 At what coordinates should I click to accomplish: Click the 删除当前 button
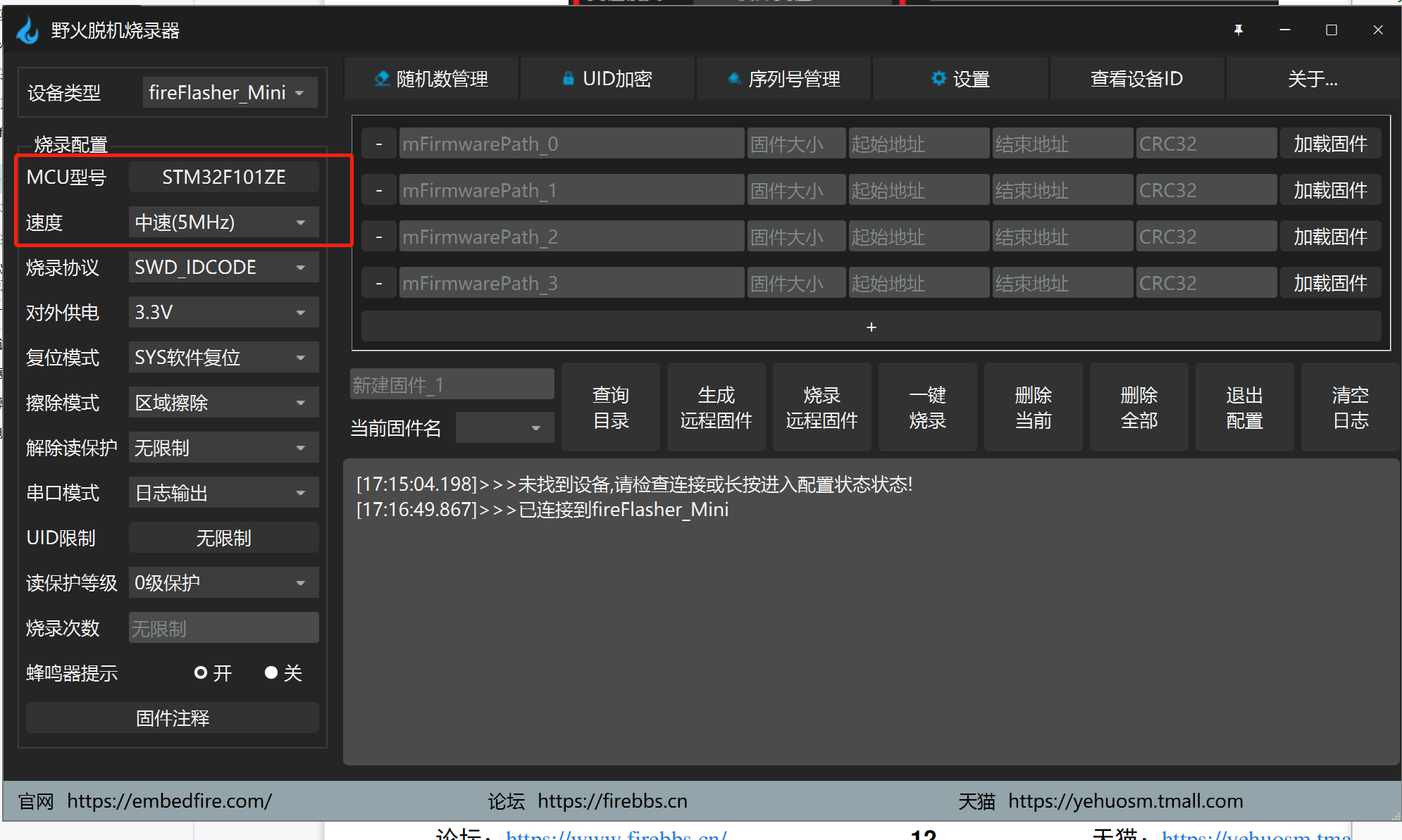click(x=1033, y=407)
